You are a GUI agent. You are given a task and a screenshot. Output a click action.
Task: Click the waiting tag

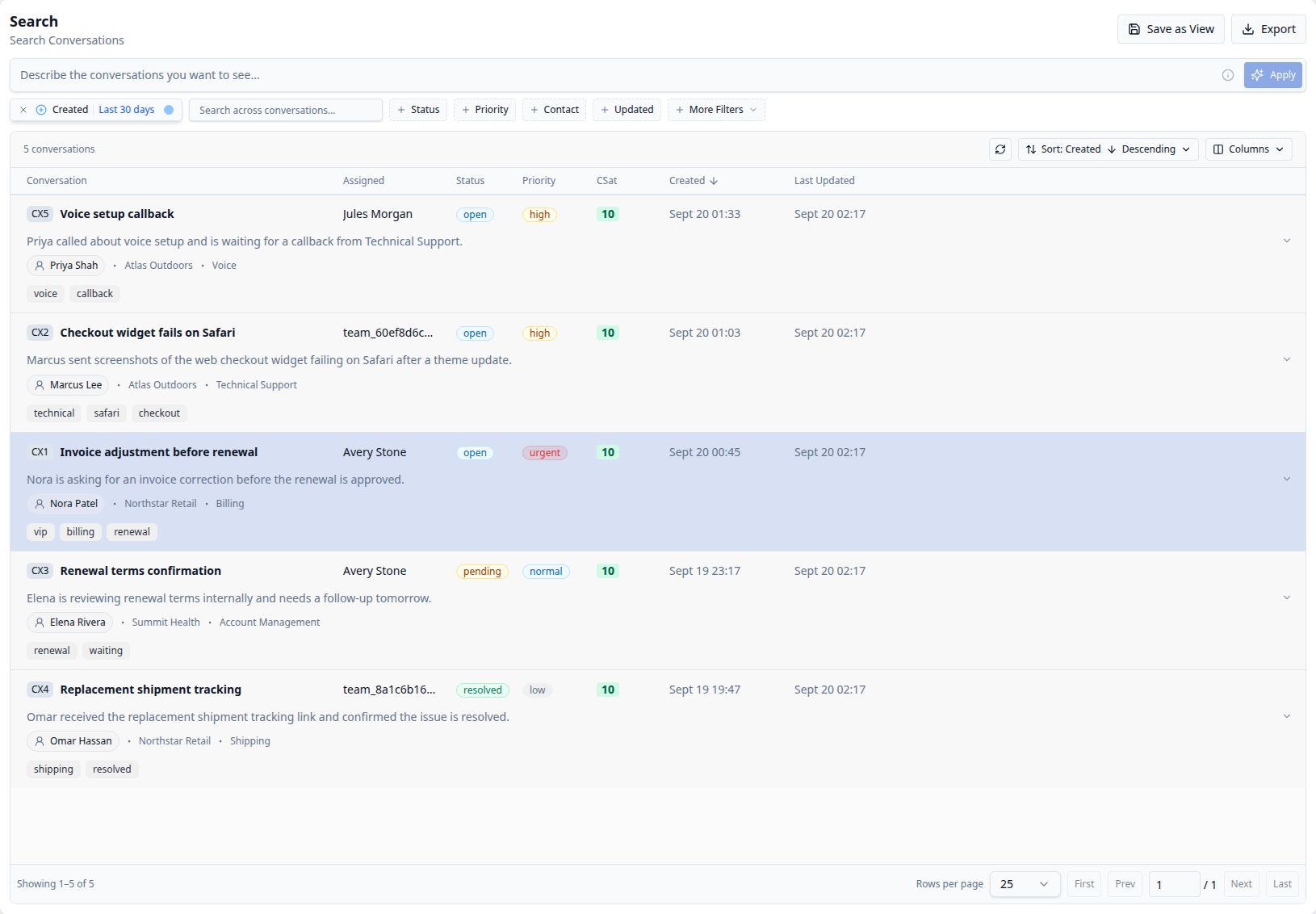[106, 651]
